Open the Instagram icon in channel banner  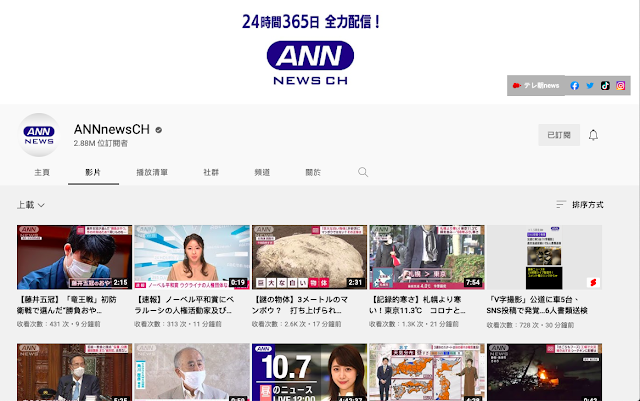[620, 86]
